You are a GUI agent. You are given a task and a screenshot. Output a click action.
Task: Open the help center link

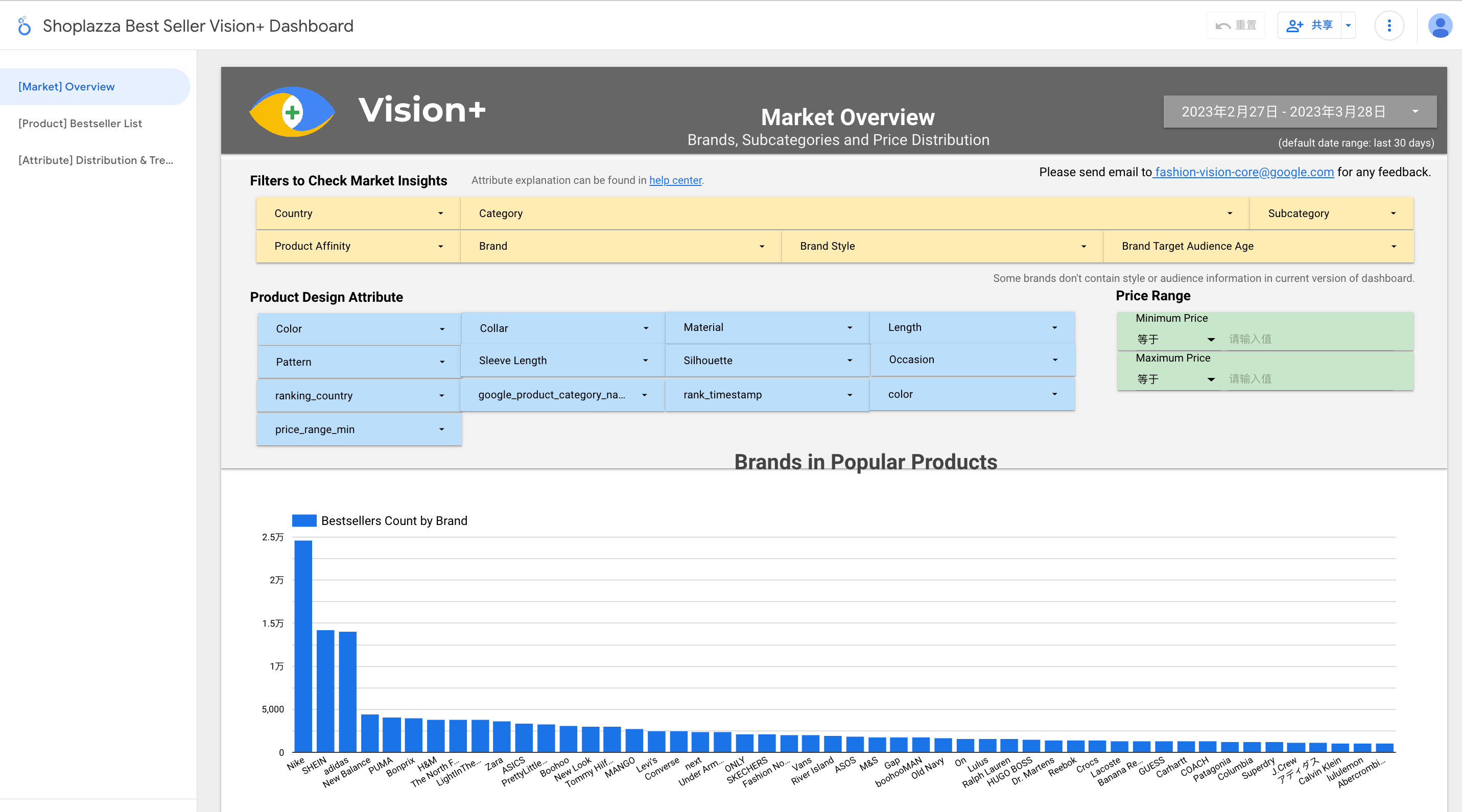pyautogui.click(x=675, y=180)
